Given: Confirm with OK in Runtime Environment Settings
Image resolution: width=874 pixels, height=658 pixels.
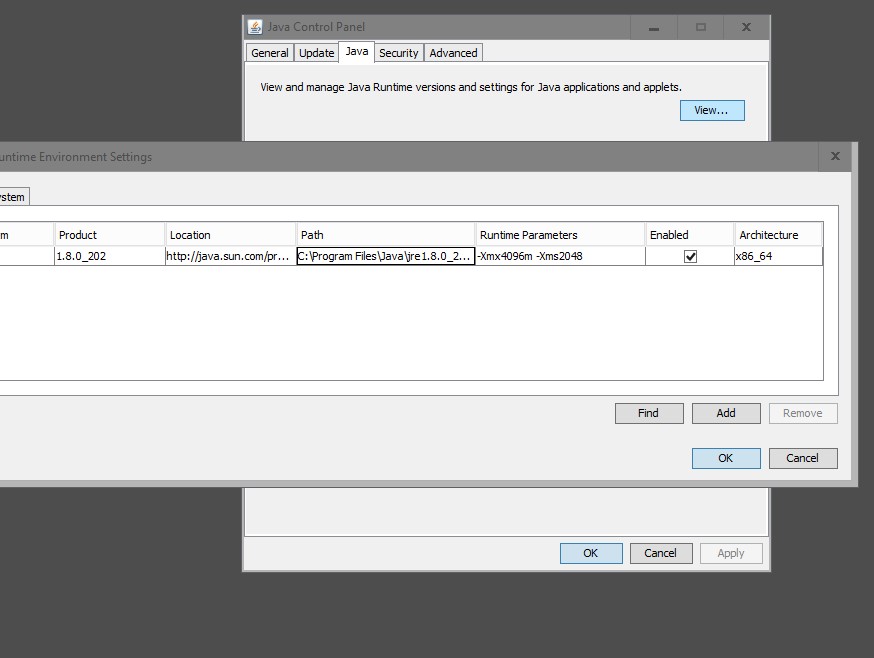Looking at the screenshot, I should 726,458.
